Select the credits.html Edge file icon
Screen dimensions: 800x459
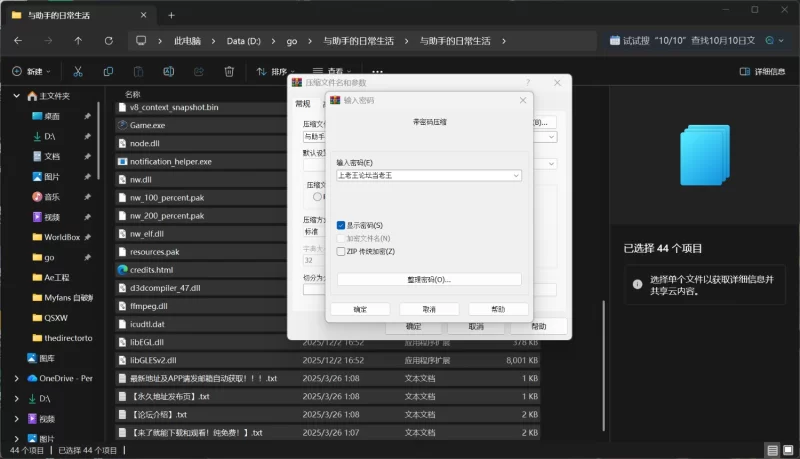pyautogui.click(x=122, y=270)
